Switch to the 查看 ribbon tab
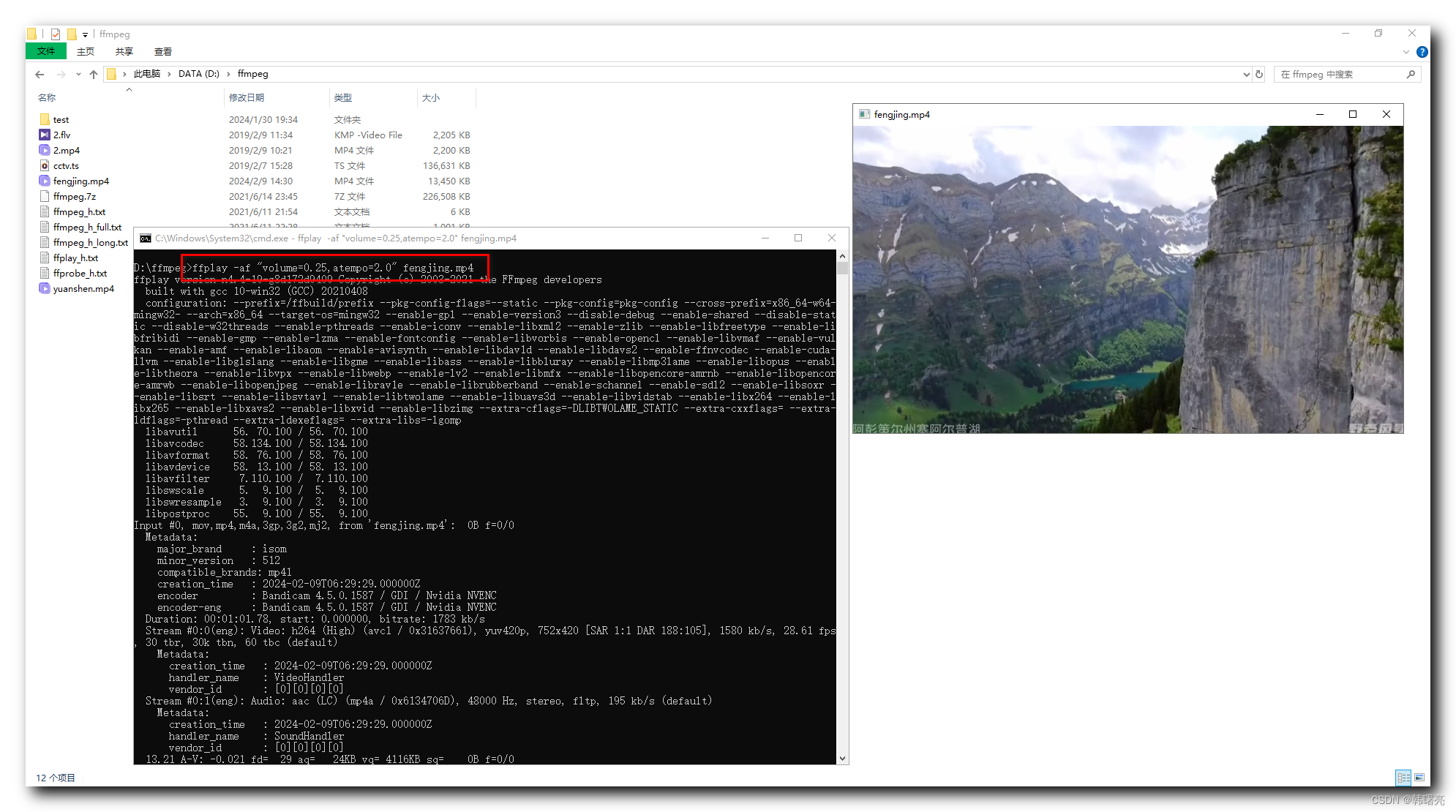Viewport: 1456px width, 812px height. [x=162, y=51]
